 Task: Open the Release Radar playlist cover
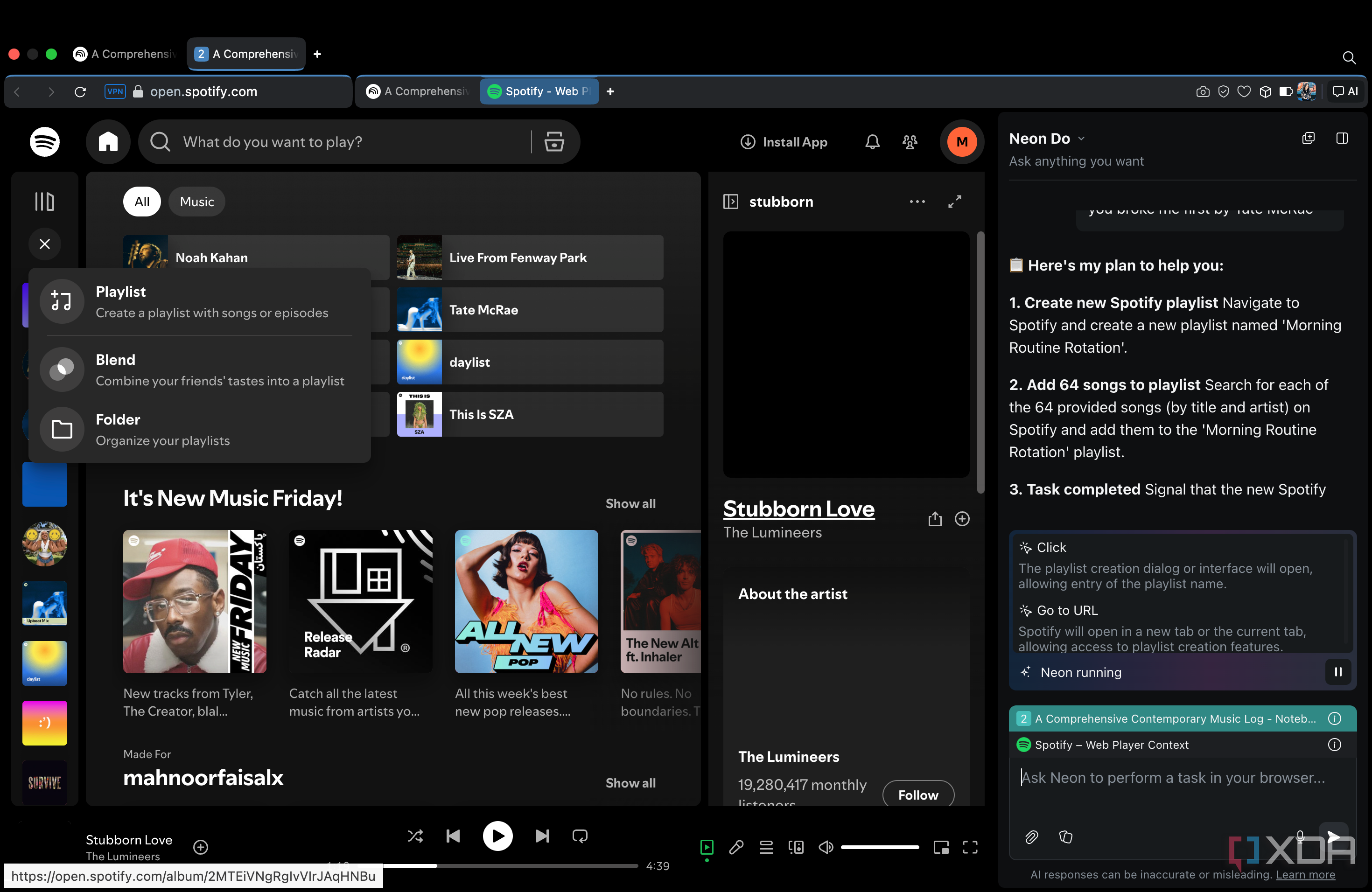pyautogui.click(x=360, y=601)
